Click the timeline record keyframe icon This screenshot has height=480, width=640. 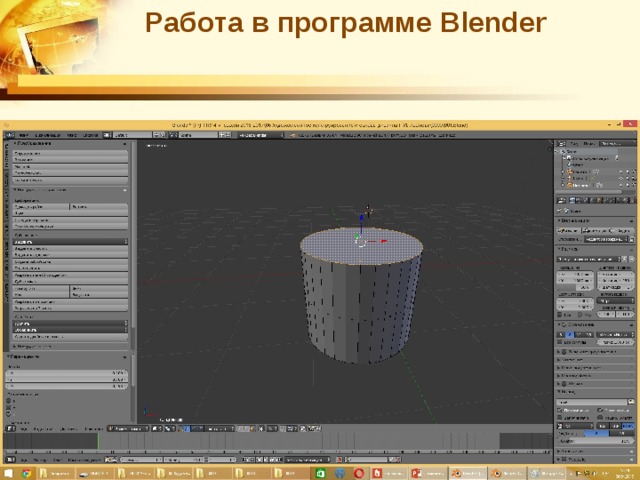pos(339,460)
